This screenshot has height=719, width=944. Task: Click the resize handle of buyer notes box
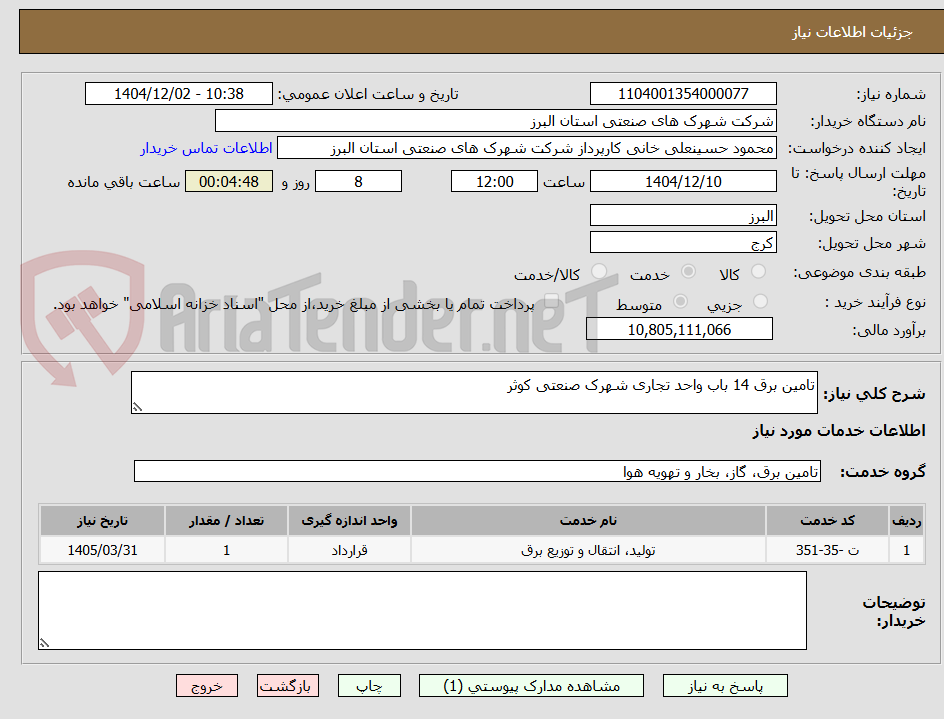[44, 644]
